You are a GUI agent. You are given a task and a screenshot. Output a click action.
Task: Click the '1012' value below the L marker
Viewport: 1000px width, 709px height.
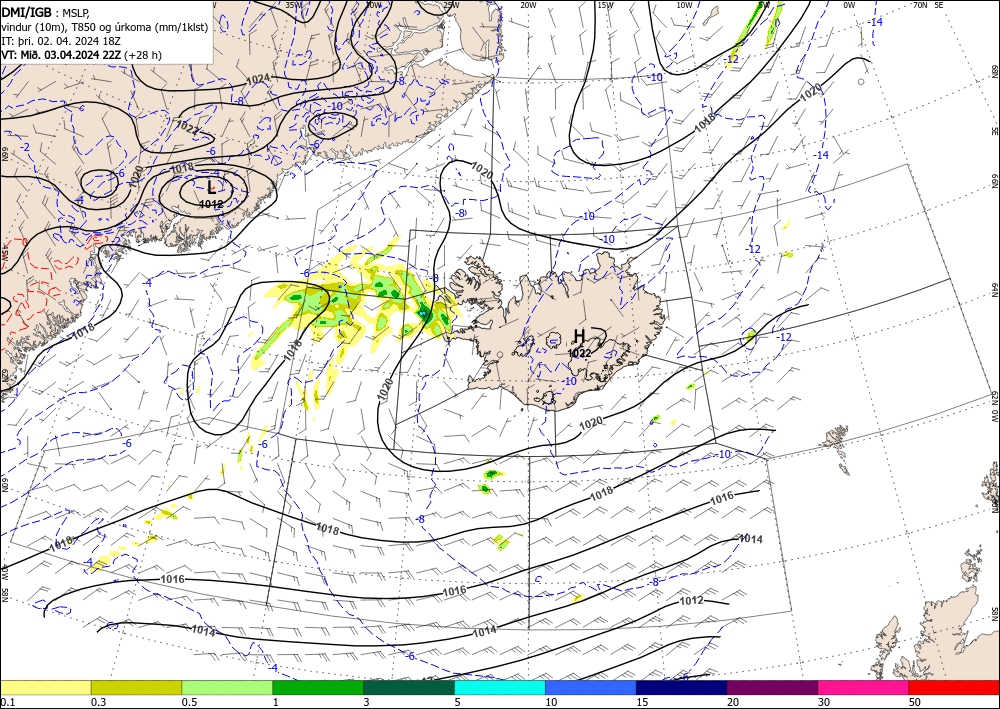tap(211, 204)
